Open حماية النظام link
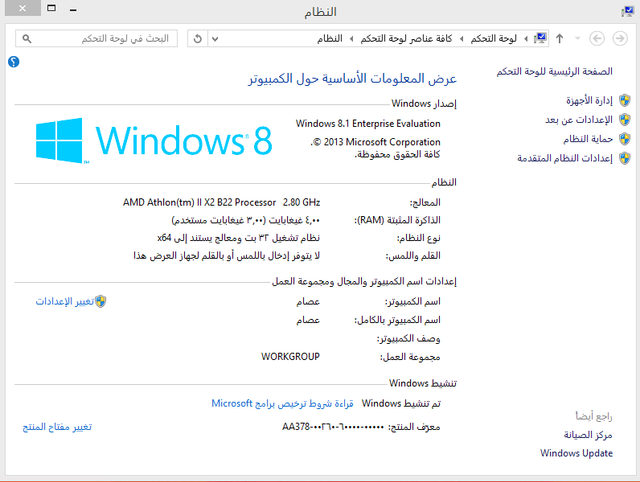Image resolution: width=640 pixels, height=482 pixels. click(x=588, y=139)
